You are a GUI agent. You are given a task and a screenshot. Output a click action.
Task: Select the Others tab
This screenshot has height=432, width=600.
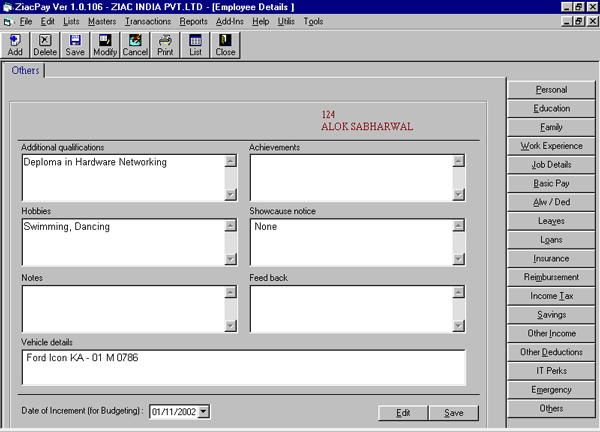coord(25,71)
